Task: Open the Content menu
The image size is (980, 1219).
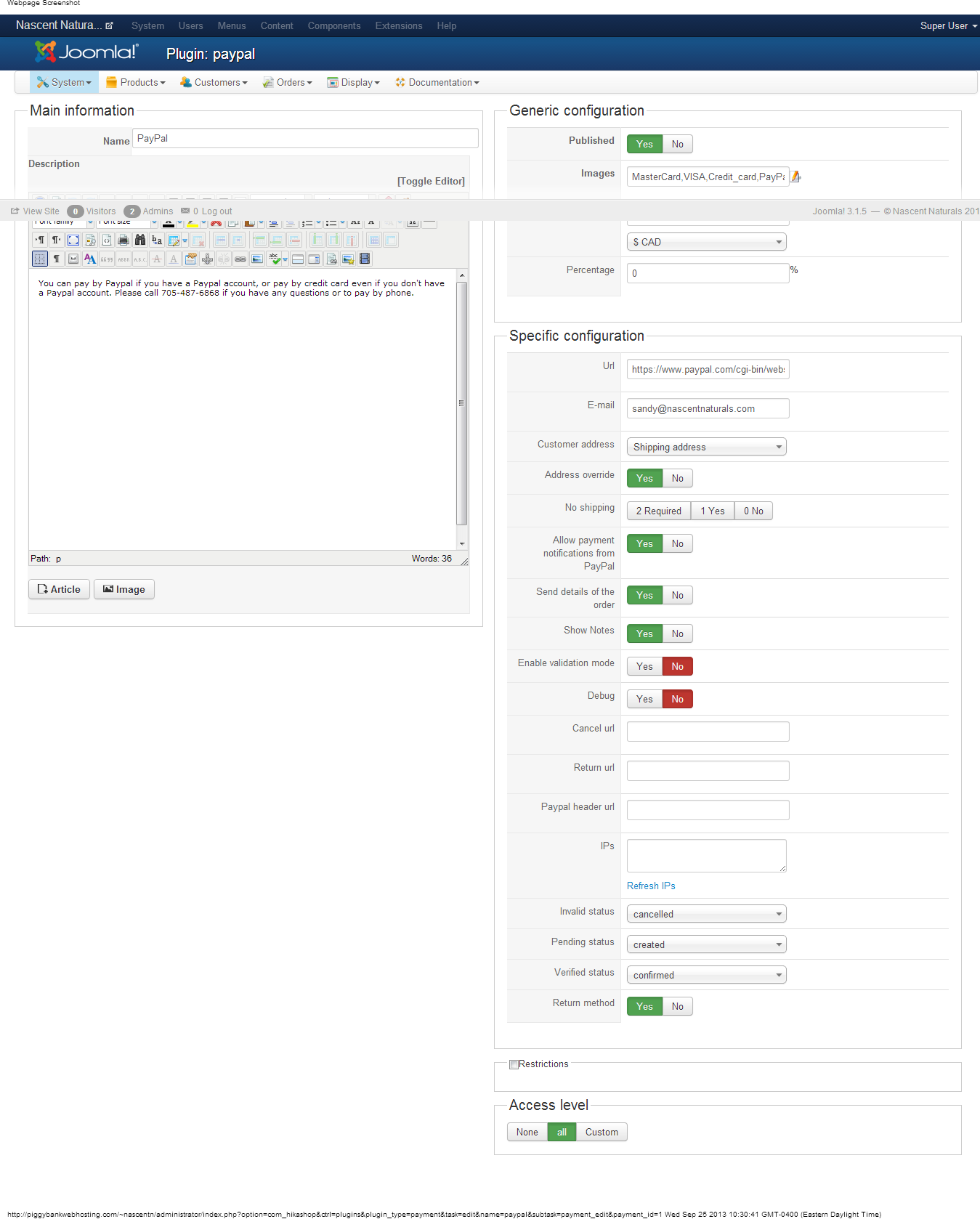Action: click(x=277, y=25)
